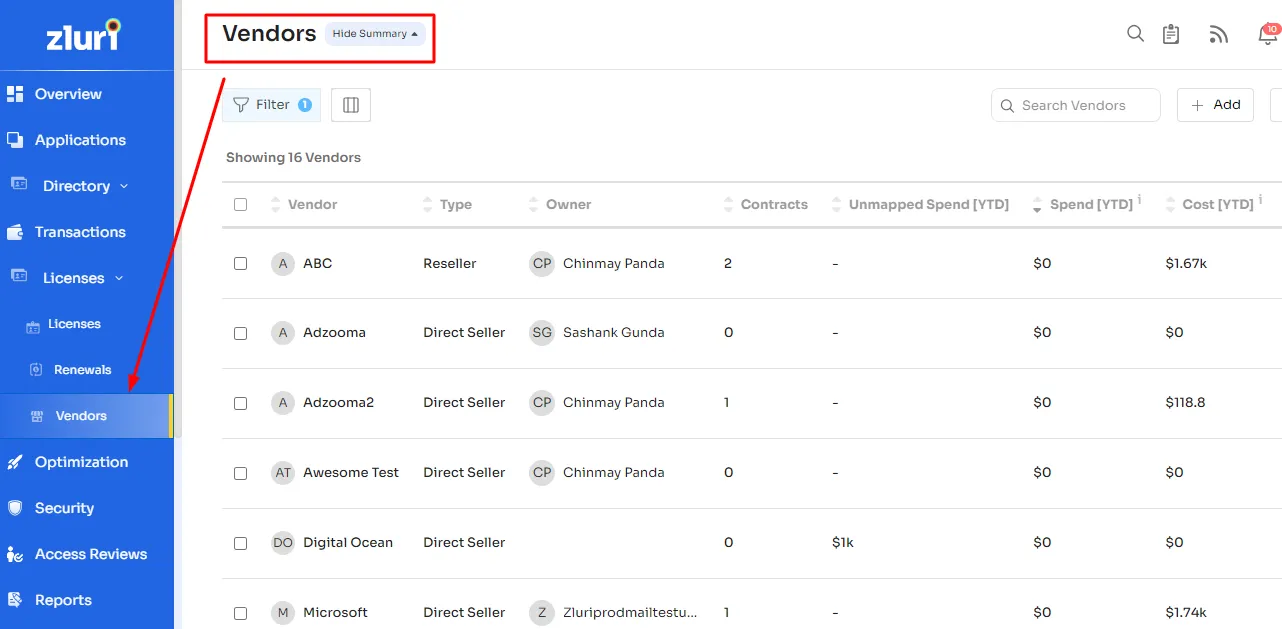
Task: Open the clipboard tasks icon
Action: tap(1171, 34)
